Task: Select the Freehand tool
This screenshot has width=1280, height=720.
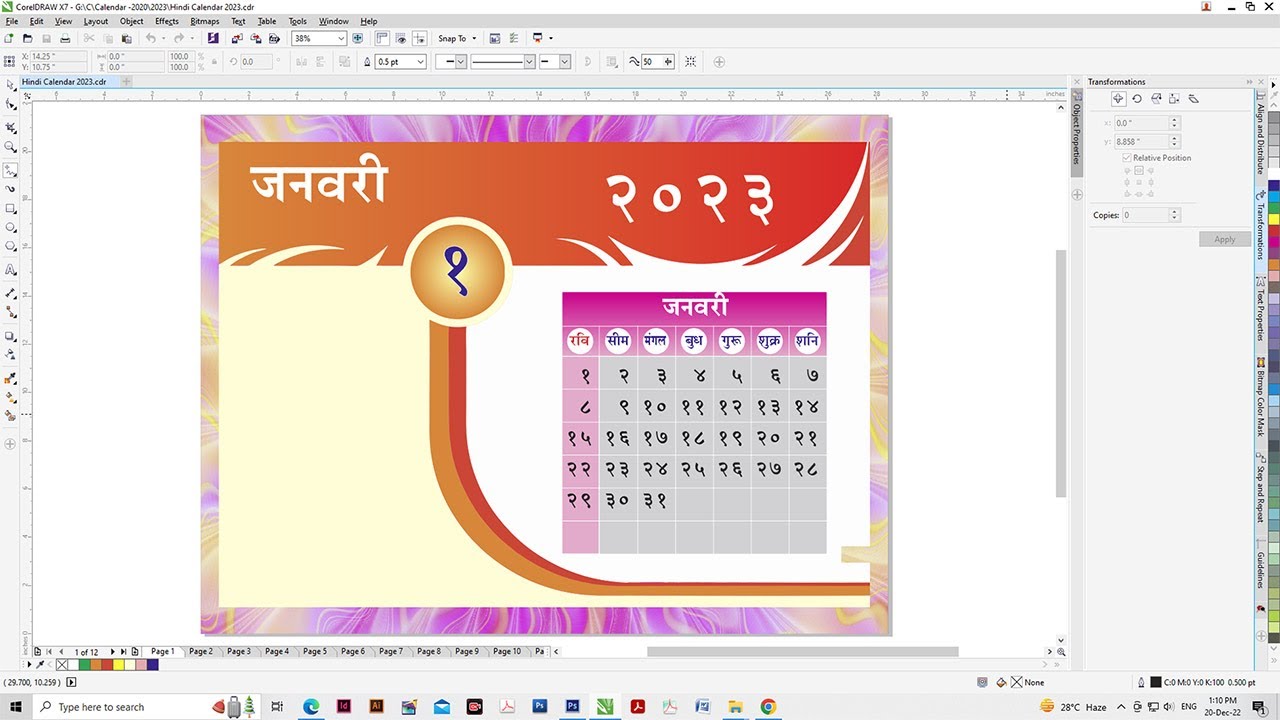Action: click(x=11, y=171)
